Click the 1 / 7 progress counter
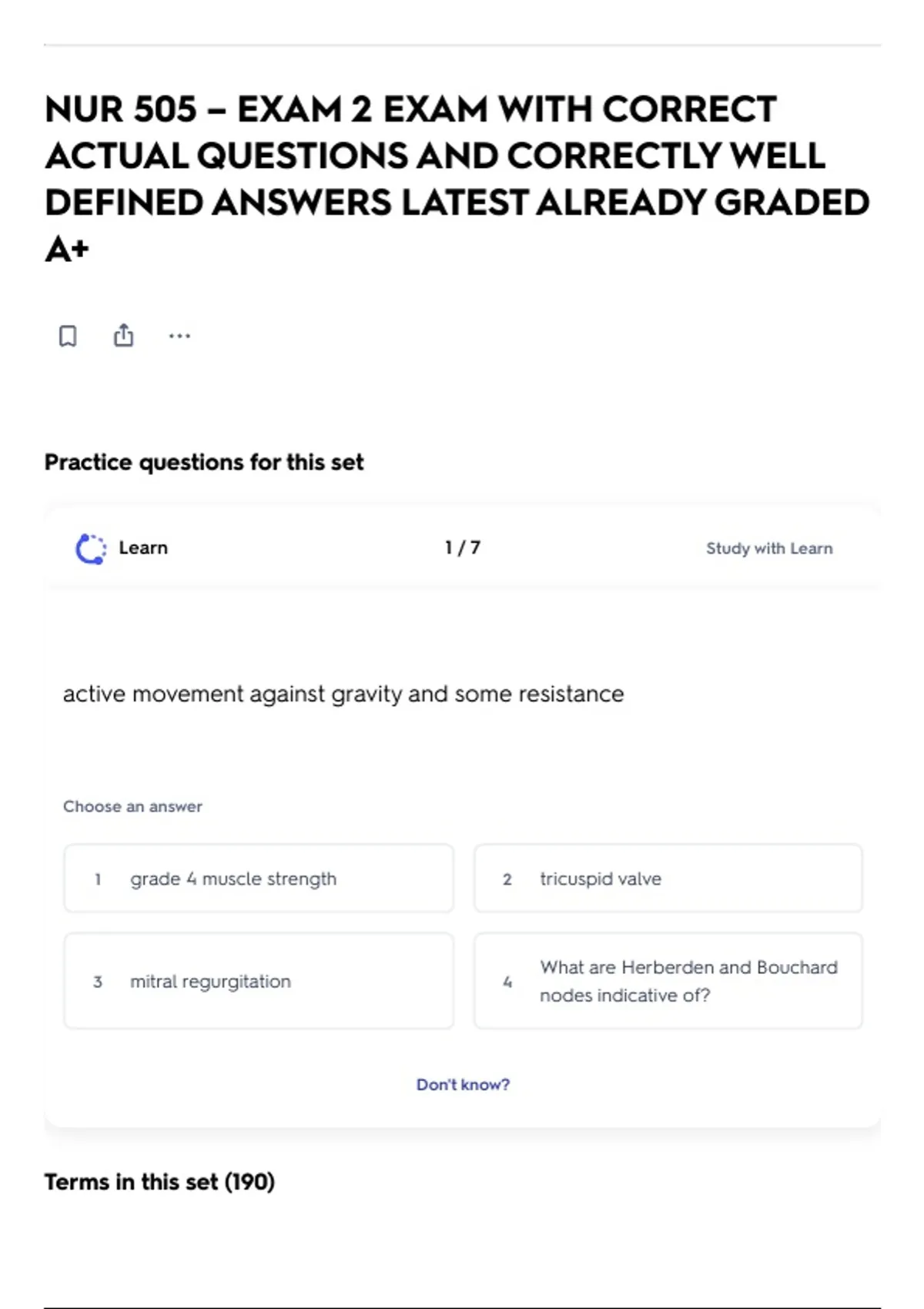The height and width of the screenshot is (1309, 924). point(463,547)
